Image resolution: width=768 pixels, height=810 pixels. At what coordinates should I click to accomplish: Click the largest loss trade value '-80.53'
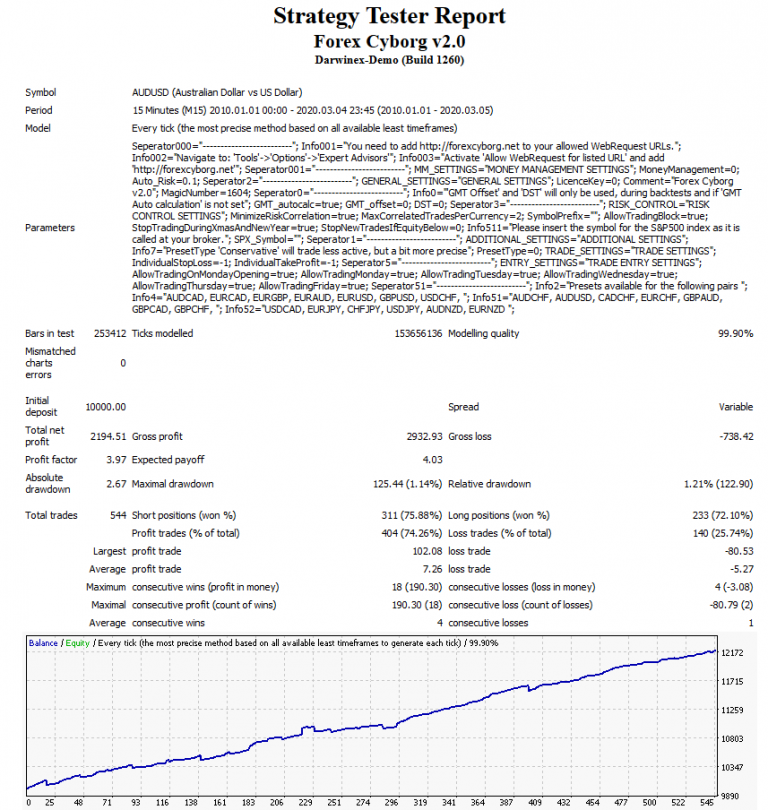pyautogui.click(x=739, y=551)
